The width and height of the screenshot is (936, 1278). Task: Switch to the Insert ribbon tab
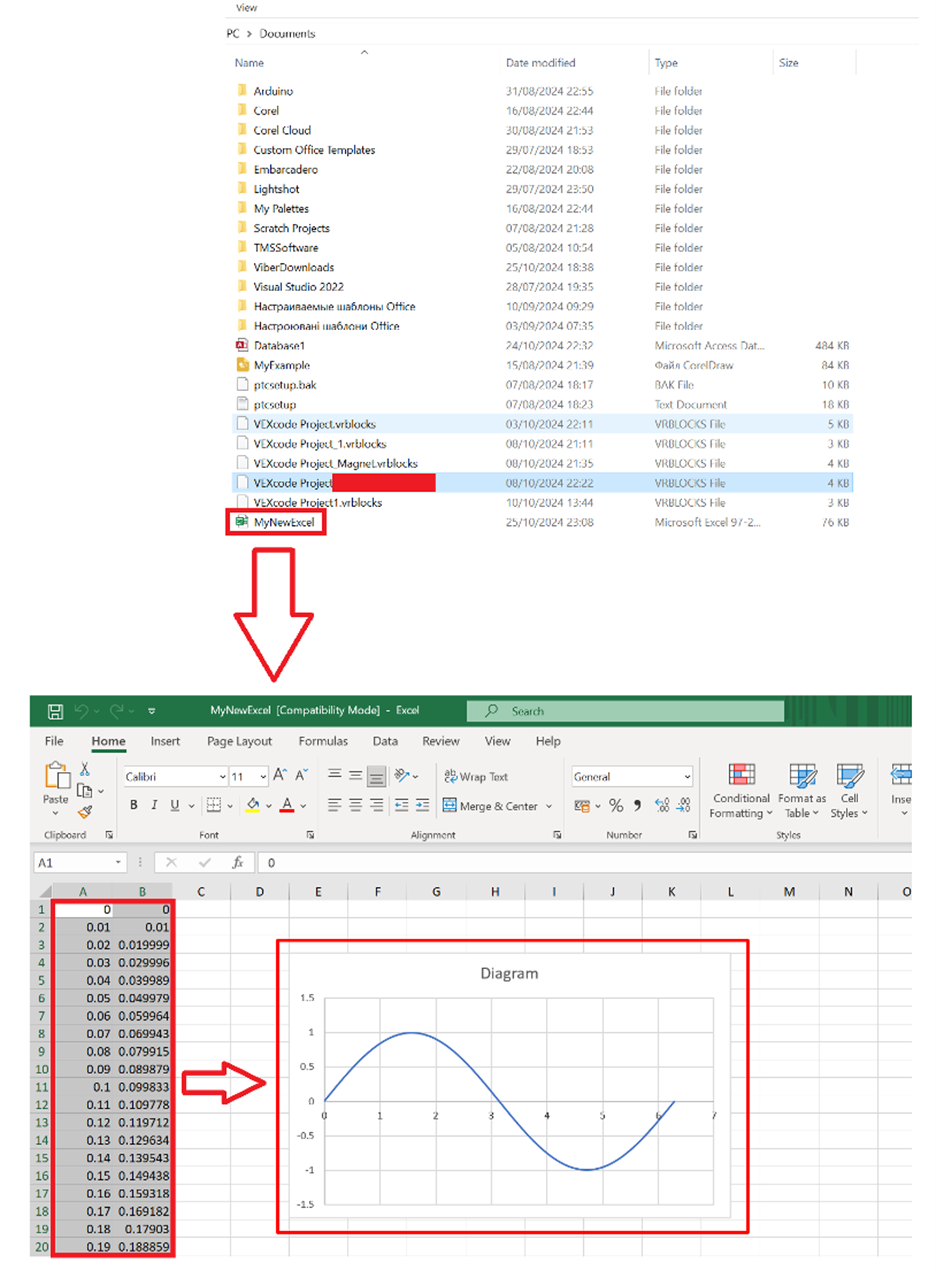coord(165,741)
